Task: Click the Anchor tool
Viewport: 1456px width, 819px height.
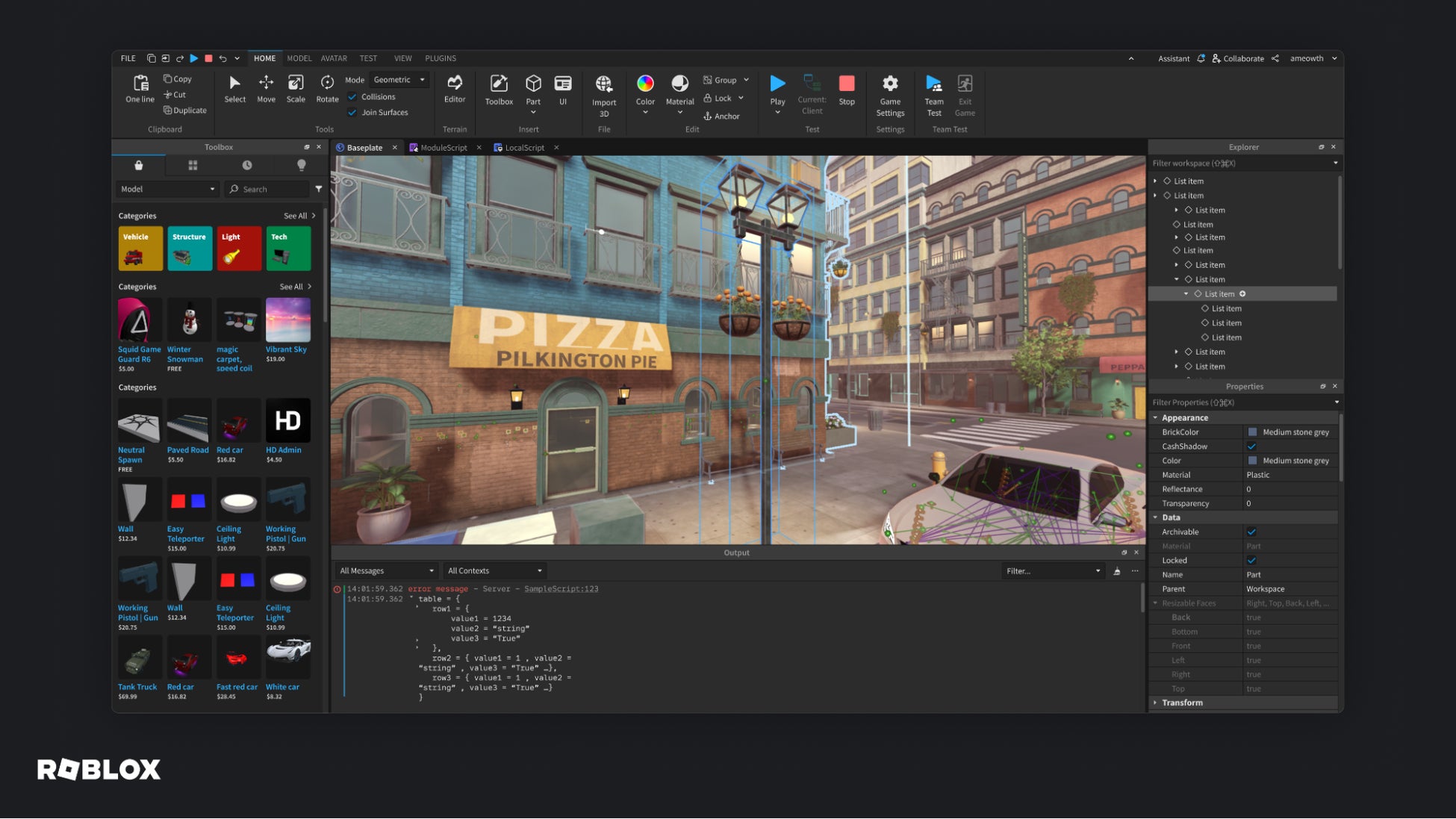Action: pyautogui.click(x=721, y=116)
